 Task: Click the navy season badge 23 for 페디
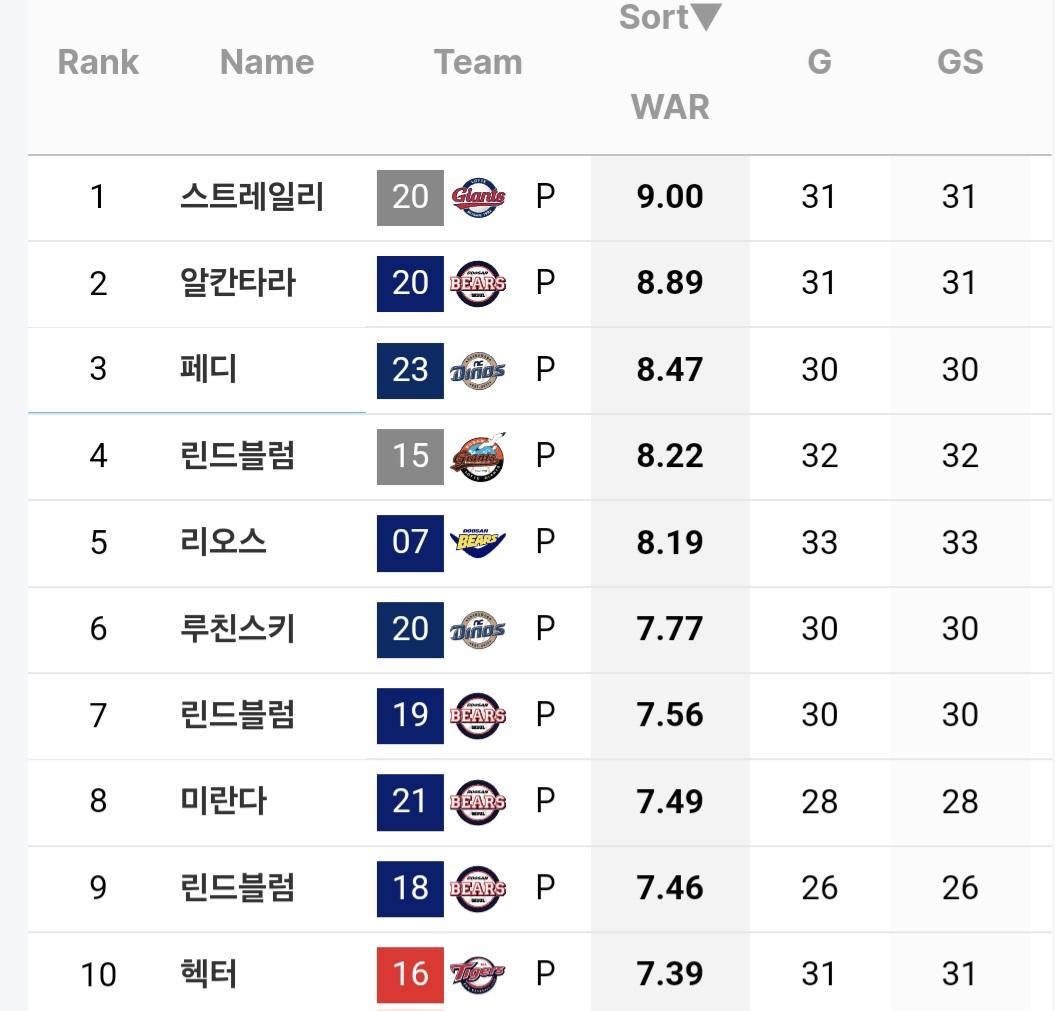point(410,370)
